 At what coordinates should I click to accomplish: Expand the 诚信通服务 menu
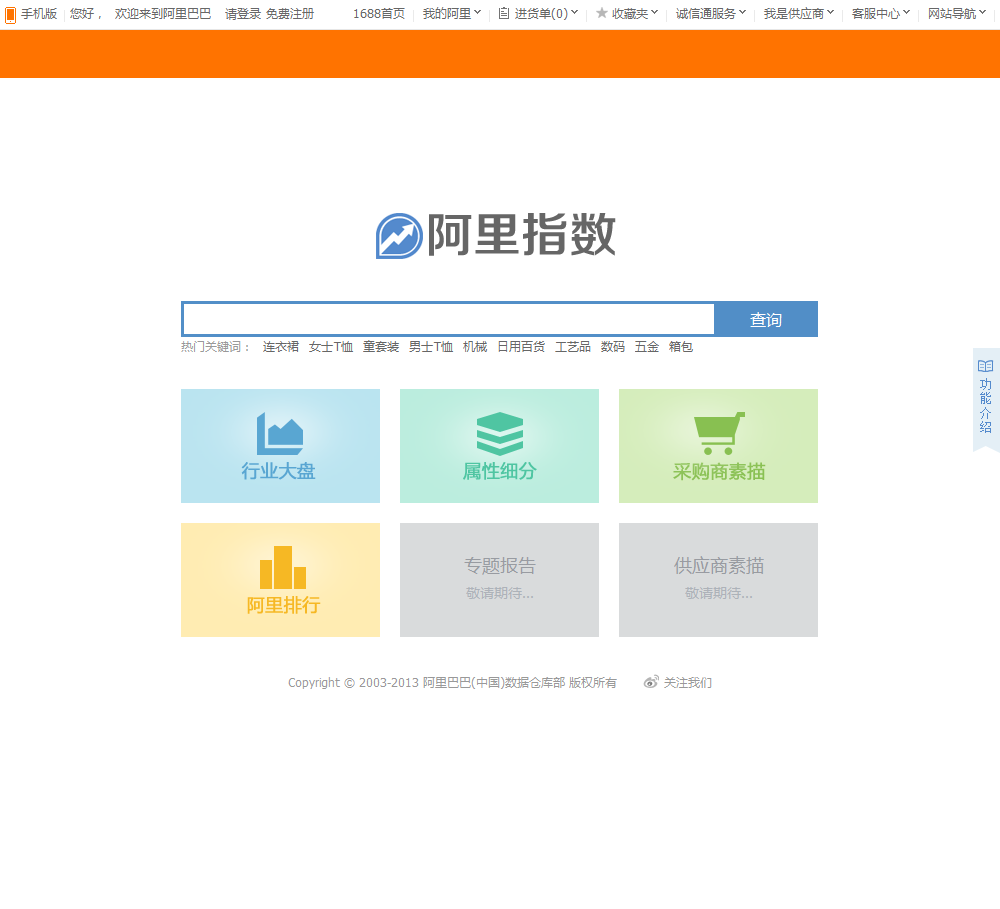[x=710, y=14]
